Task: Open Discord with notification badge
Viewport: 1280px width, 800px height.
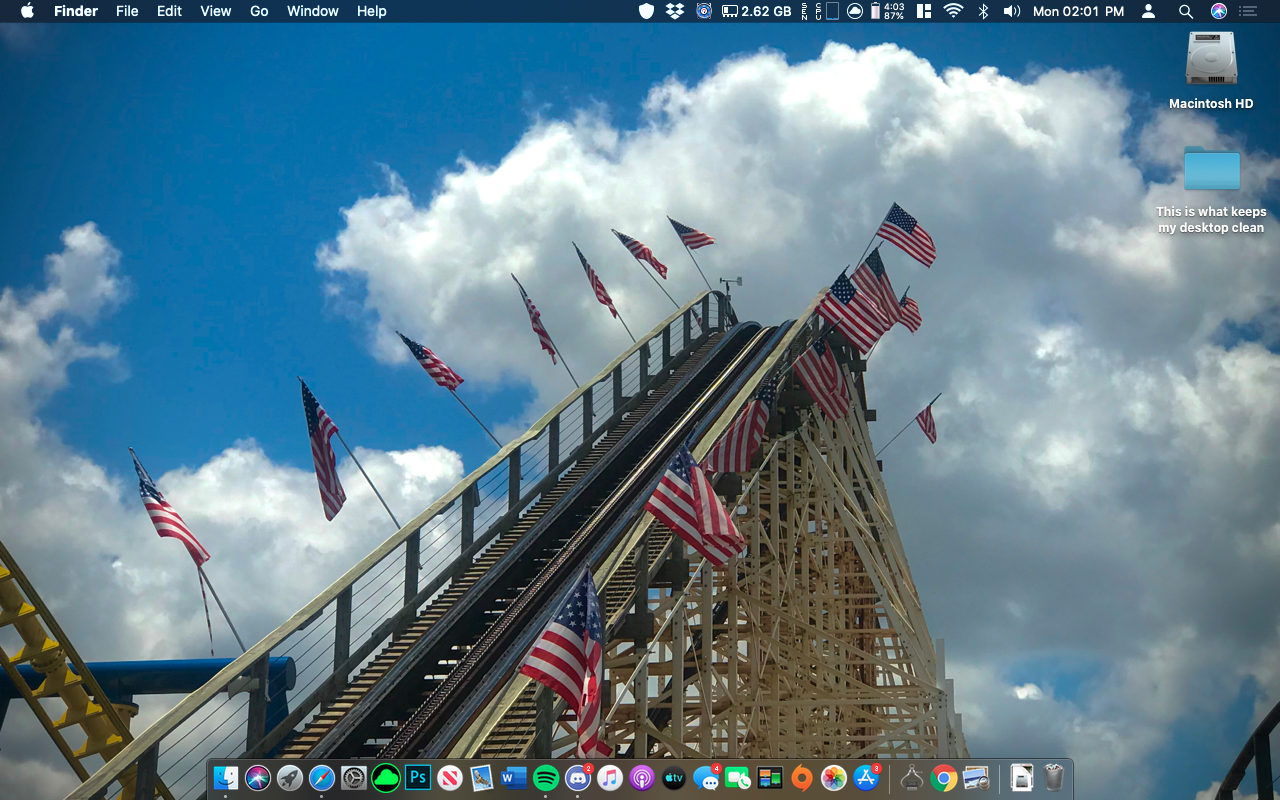Action: (578, 777)
